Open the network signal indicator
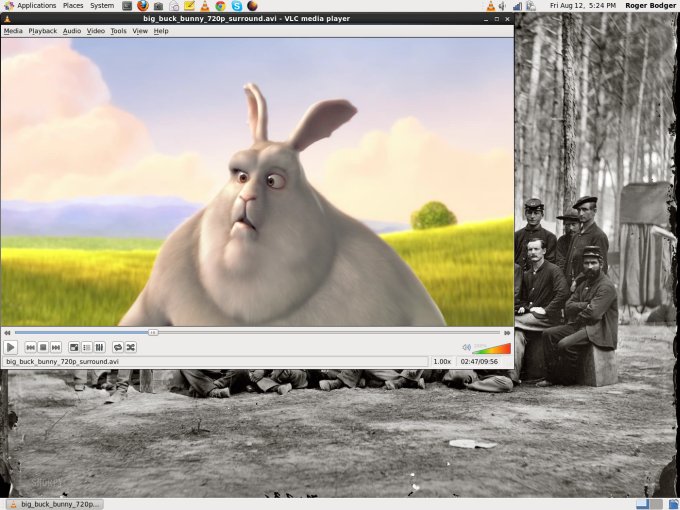The width and height of the screenshot is (680, 510). click(517, 6)
